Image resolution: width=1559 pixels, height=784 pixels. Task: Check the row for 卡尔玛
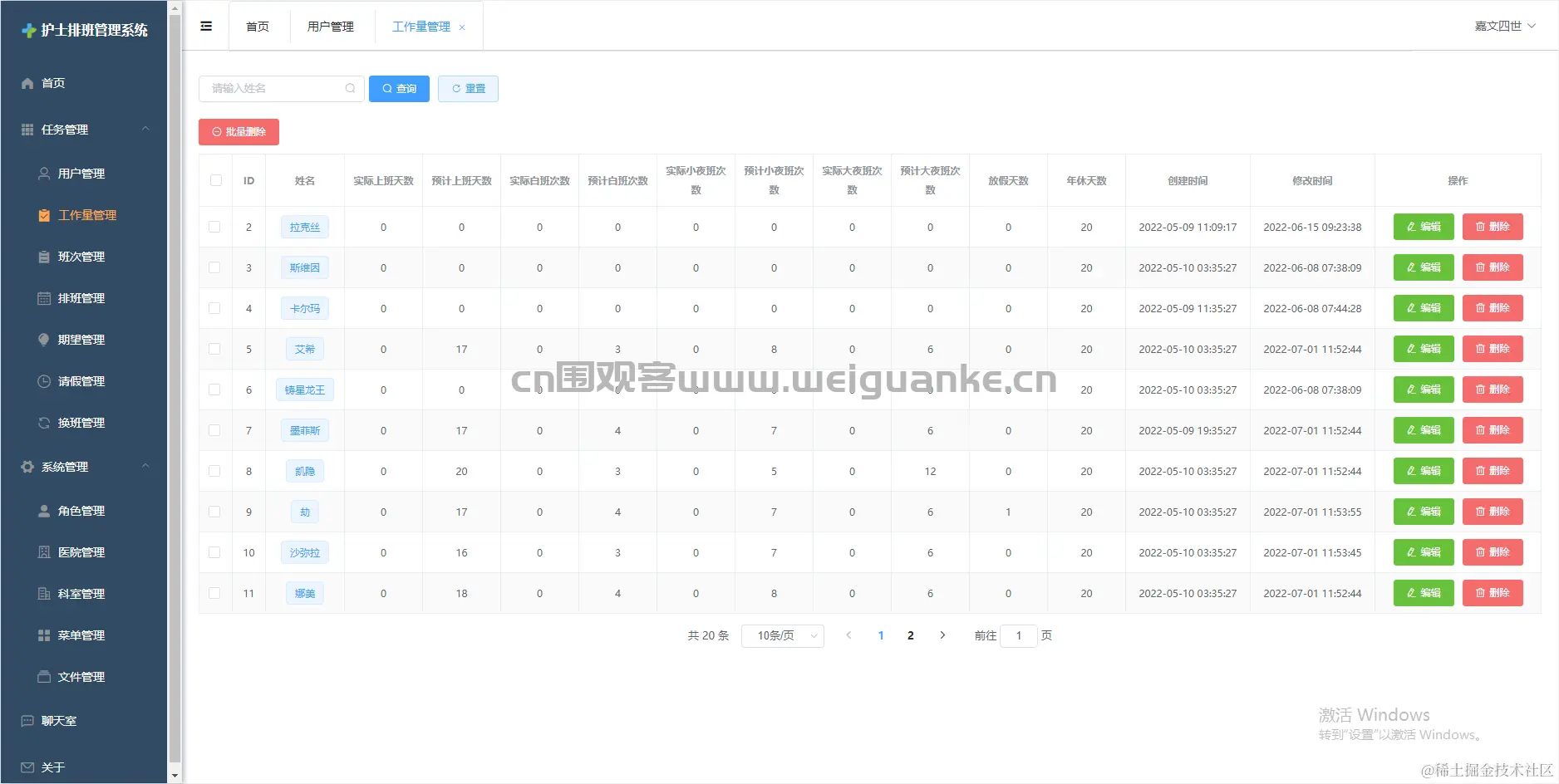click(x=214, y=308)
